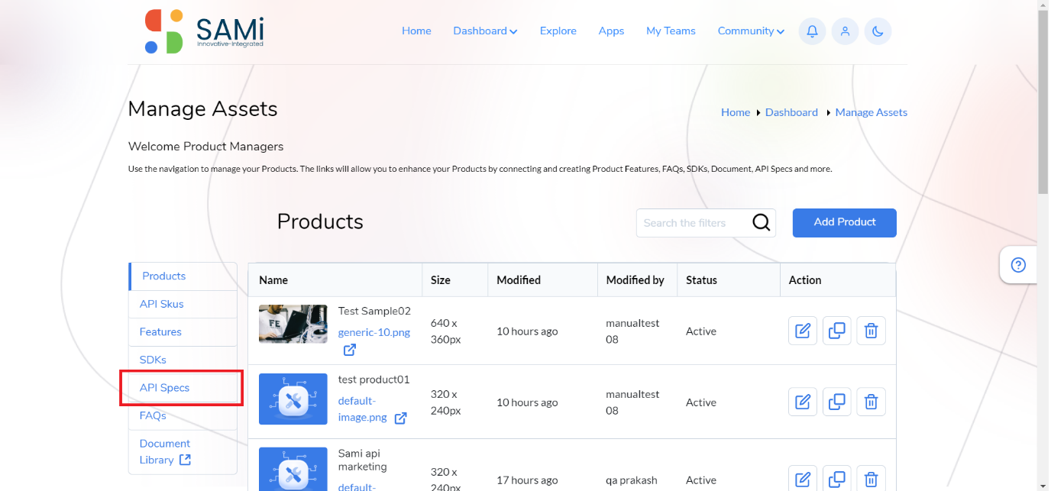
Task: Click the test product01 thumbnail image
Action: pyautogui.click(x=293, y=399)
